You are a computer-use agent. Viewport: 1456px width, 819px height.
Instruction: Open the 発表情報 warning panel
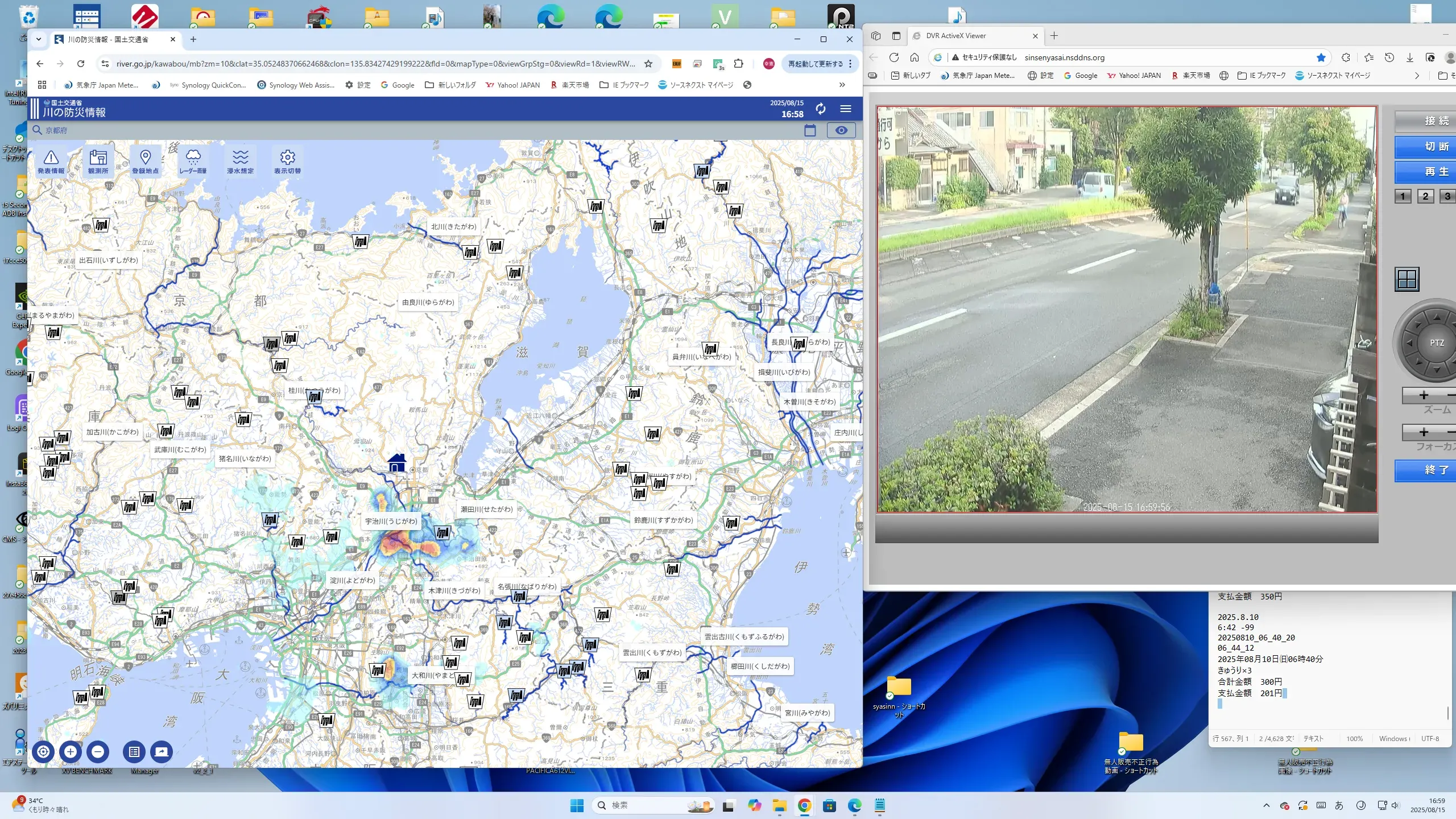click(51, 162)
